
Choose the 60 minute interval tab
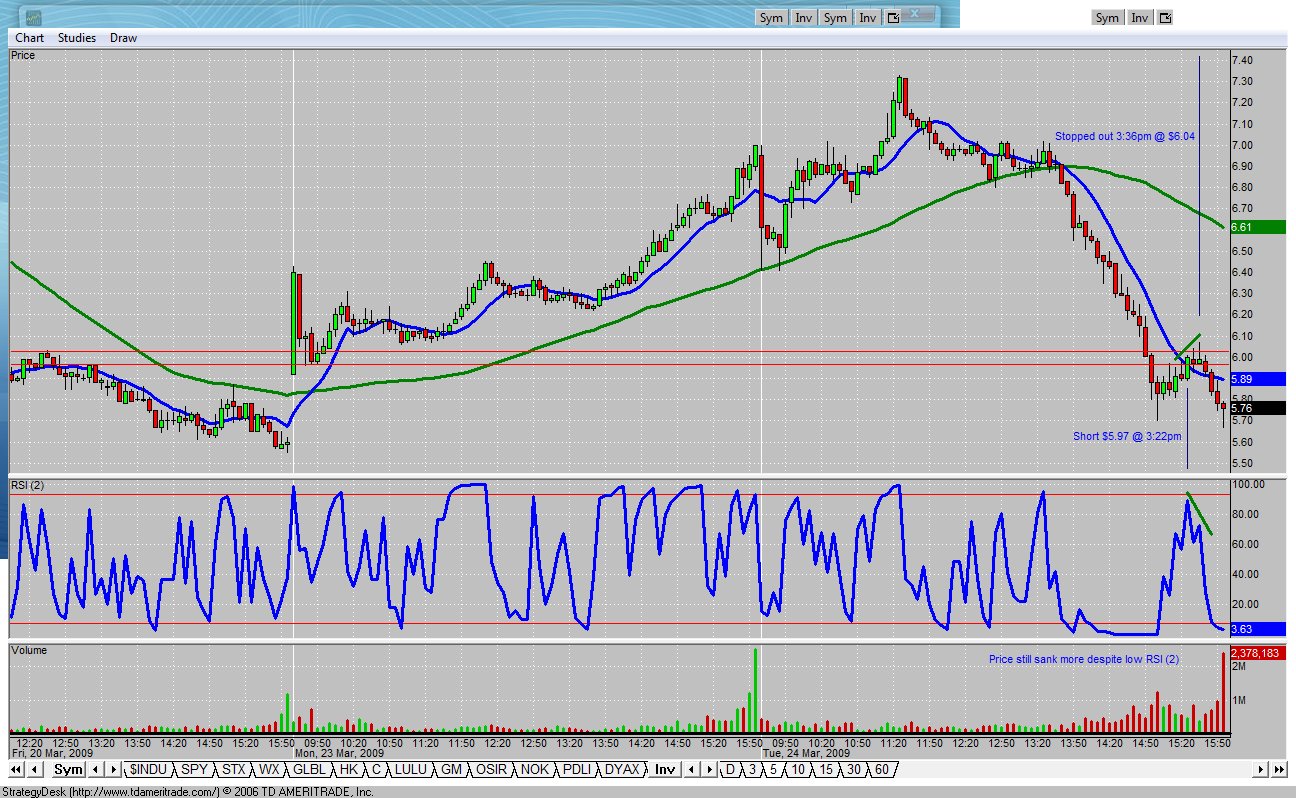pos(881,769)
